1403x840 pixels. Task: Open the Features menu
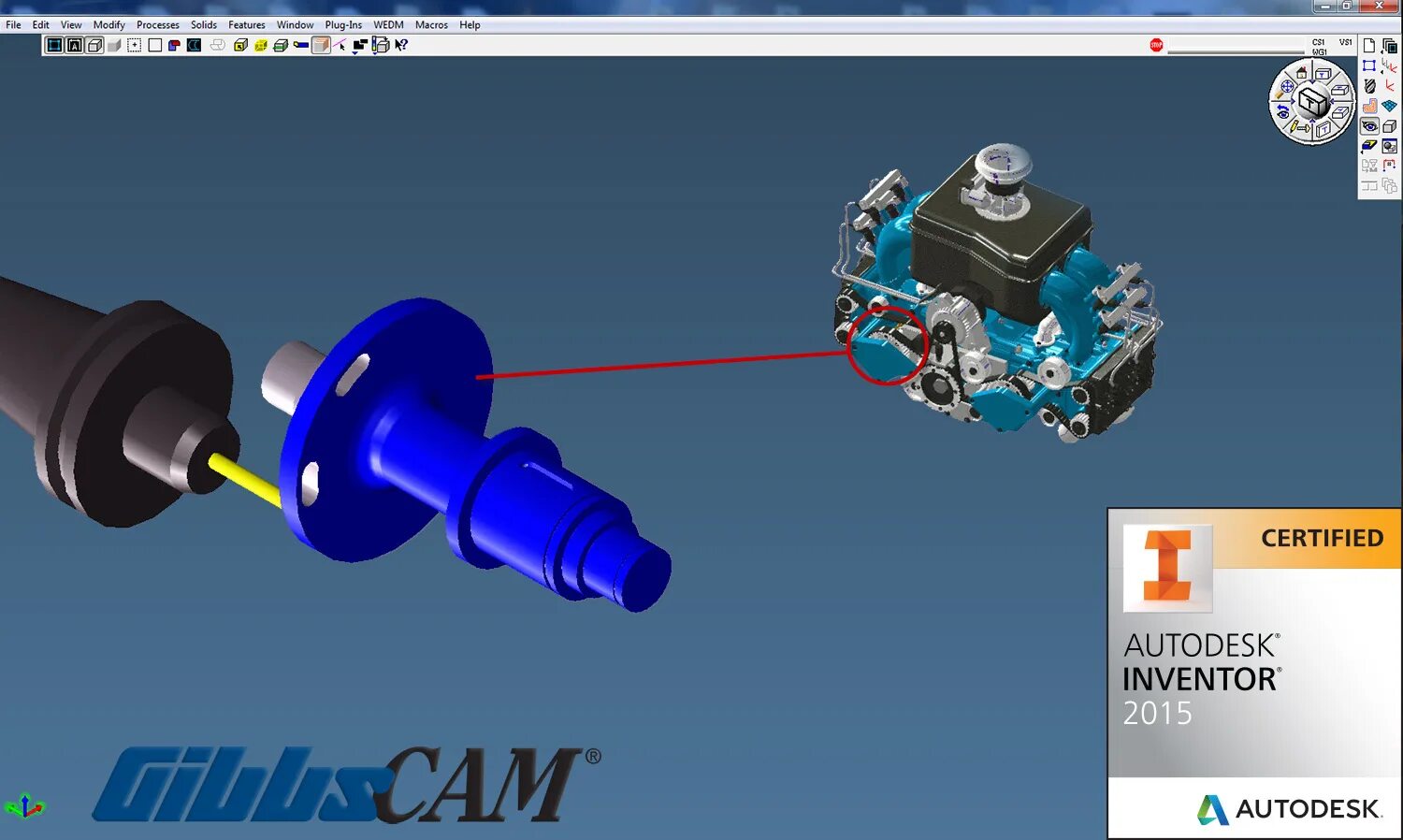(x=246, y=25)
